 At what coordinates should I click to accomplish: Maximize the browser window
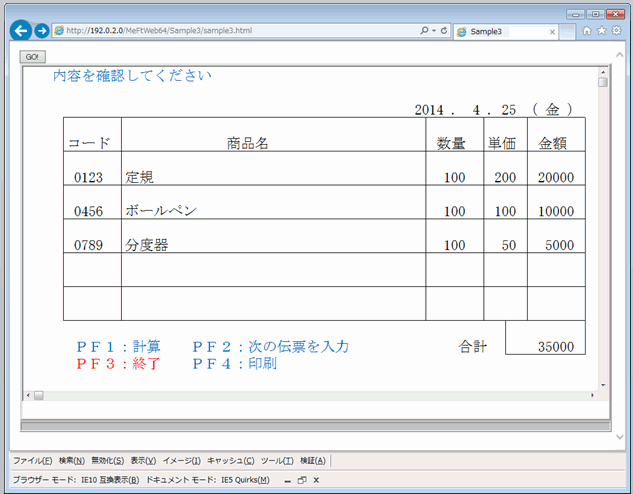click(x=595, y=14)
